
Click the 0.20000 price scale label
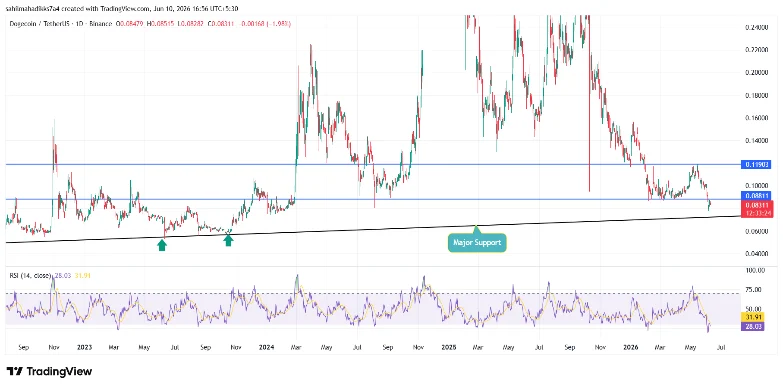tap(756, 73)
